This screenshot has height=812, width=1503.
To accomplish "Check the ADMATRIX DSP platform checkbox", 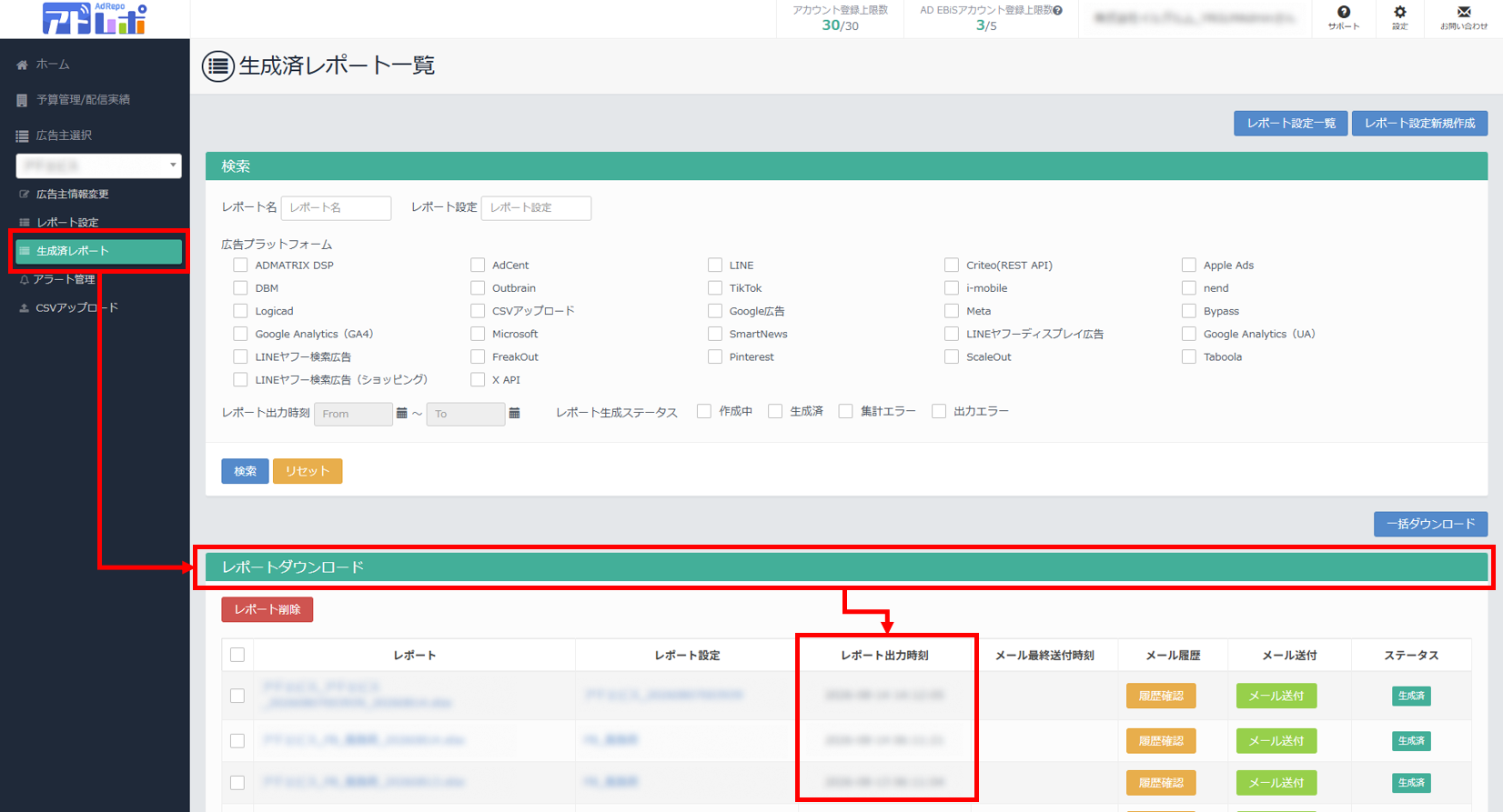I will (x=240, y=266).
